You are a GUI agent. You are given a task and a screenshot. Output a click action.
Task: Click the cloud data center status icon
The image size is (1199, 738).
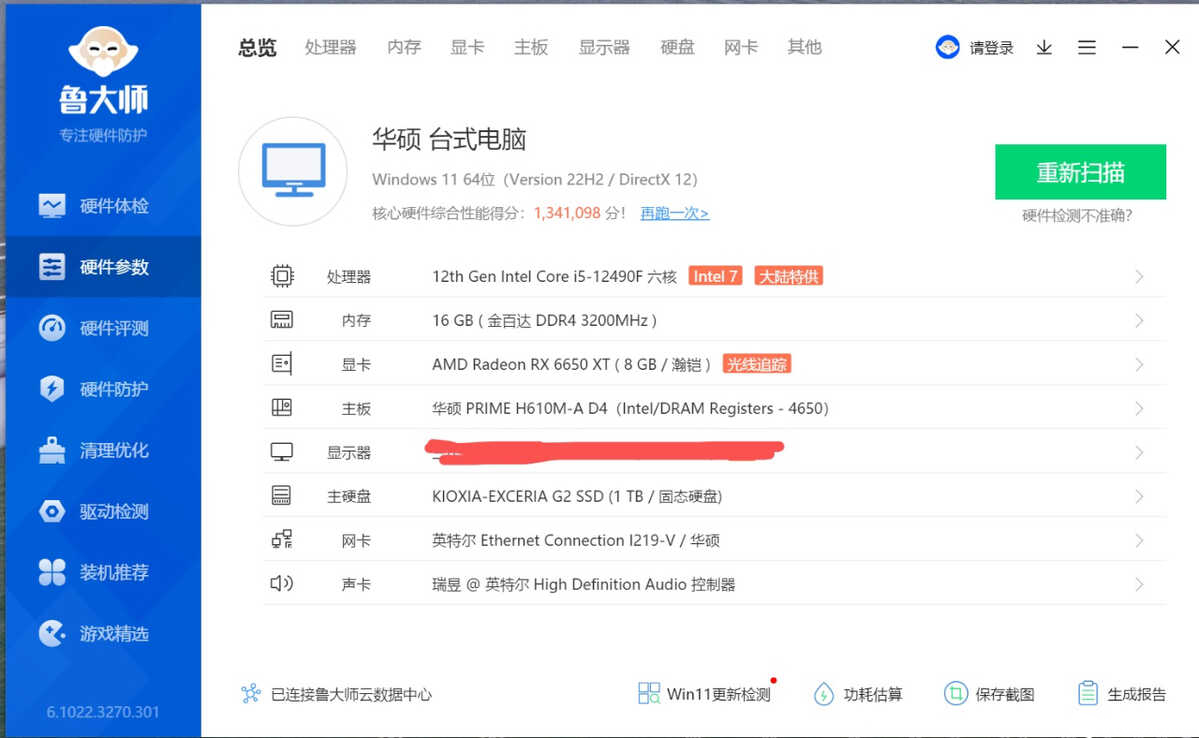click(x=251, y=694)
